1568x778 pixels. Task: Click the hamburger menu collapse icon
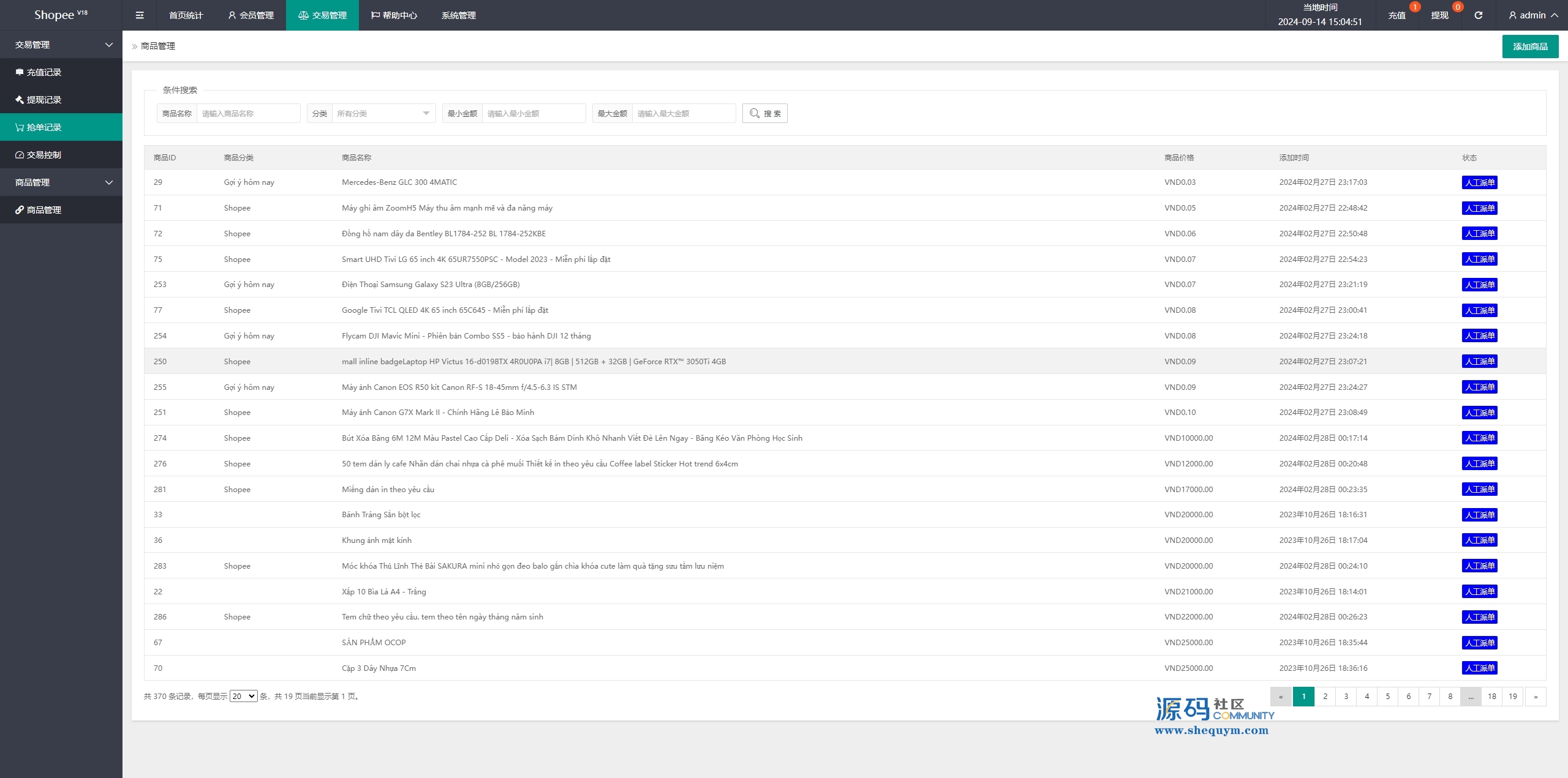pyautogui.click(x=140, y=15)
